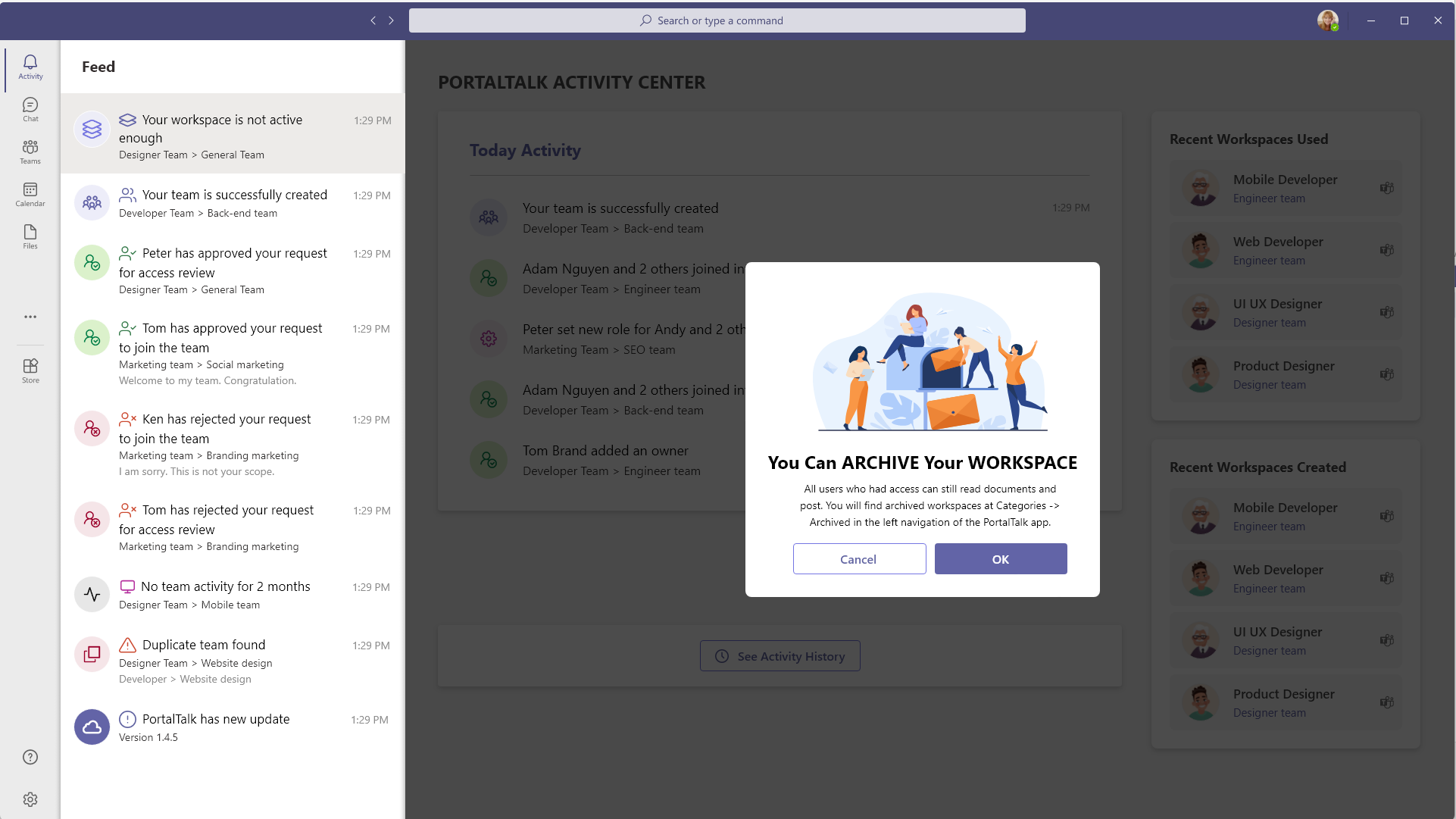Image resolution: width=1456 pixels, height=819 pixels.
Task: Open Chat from the left rail
Action: (30, 109)
